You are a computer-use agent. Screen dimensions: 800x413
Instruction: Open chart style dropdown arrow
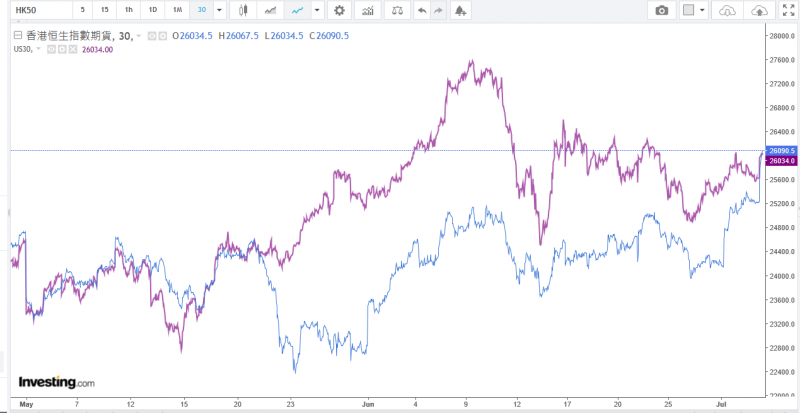[x=317, y=10]
